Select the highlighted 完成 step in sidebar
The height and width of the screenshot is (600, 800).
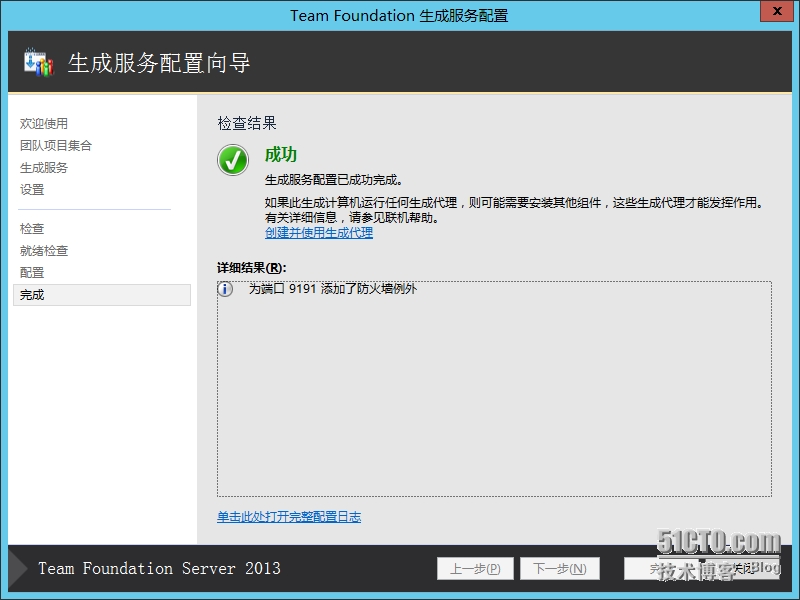(x=102, y=295)
